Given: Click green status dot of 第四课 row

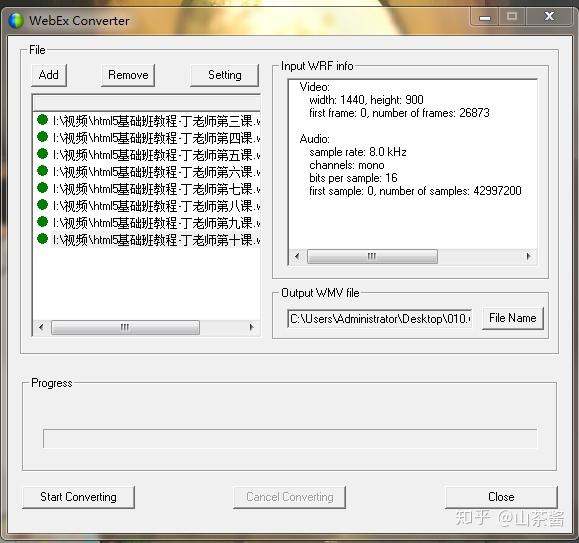Looking at the screenshot, I should (42, 137).
